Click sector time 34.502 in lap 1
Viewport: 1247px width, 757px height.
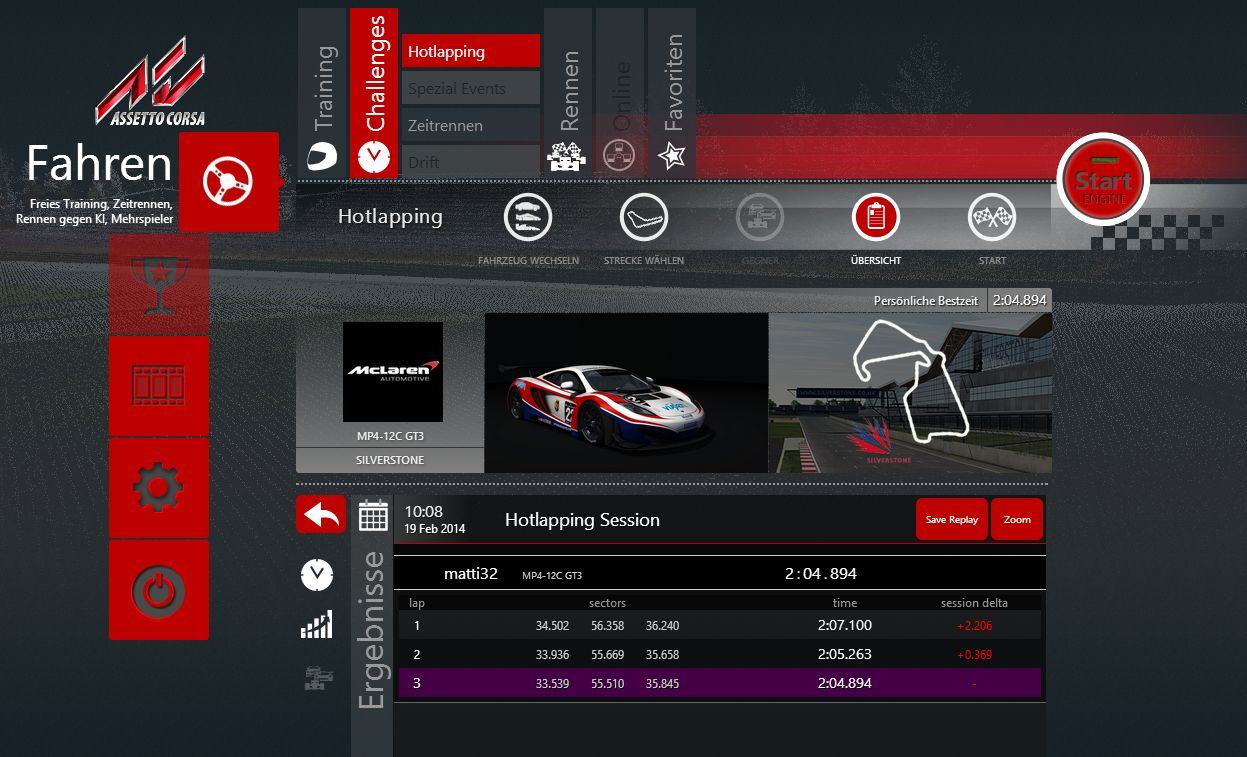click(552, 626)
